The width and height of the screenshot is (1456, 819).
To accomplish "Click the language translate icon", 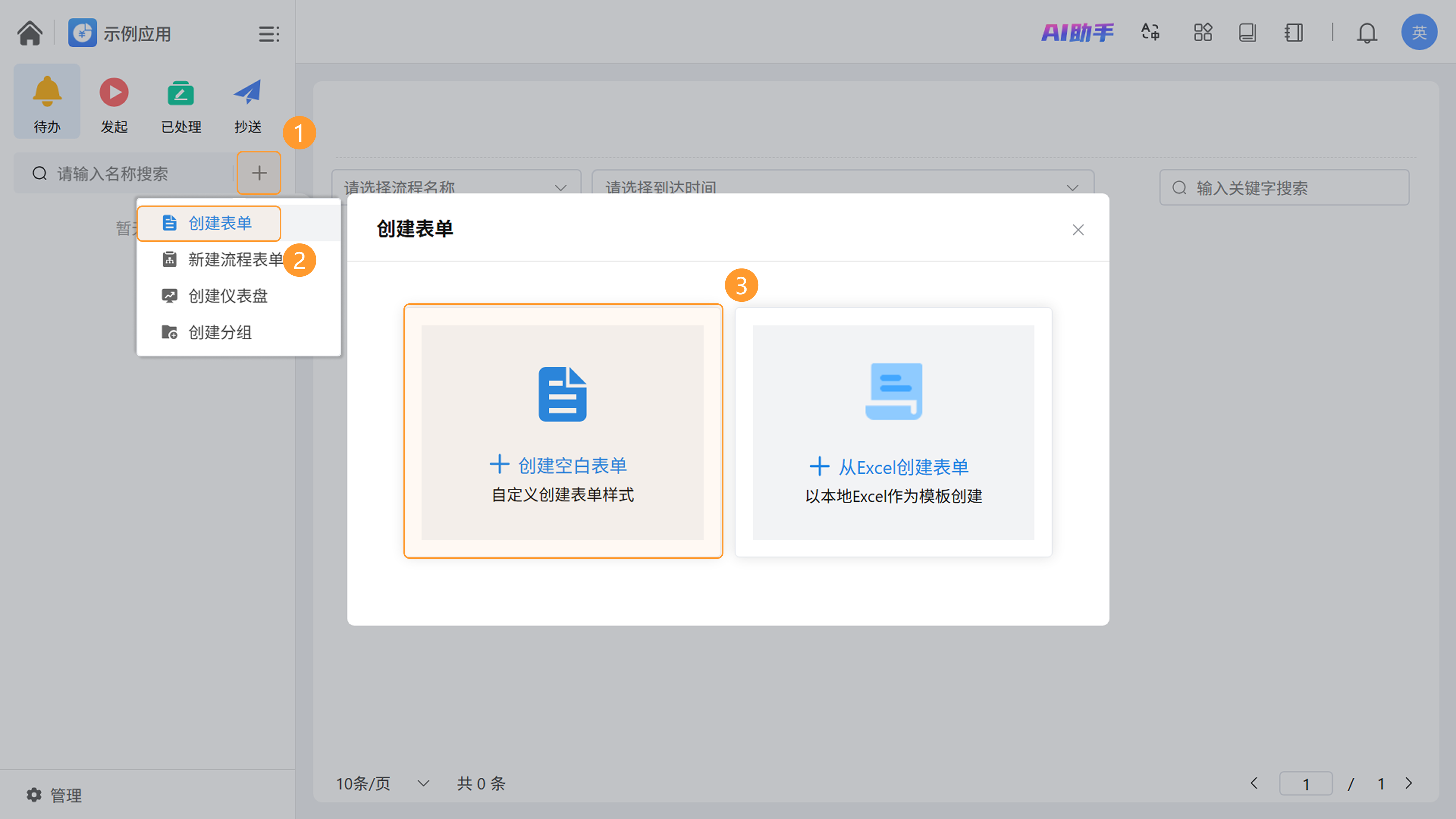I will [1150, 32].
